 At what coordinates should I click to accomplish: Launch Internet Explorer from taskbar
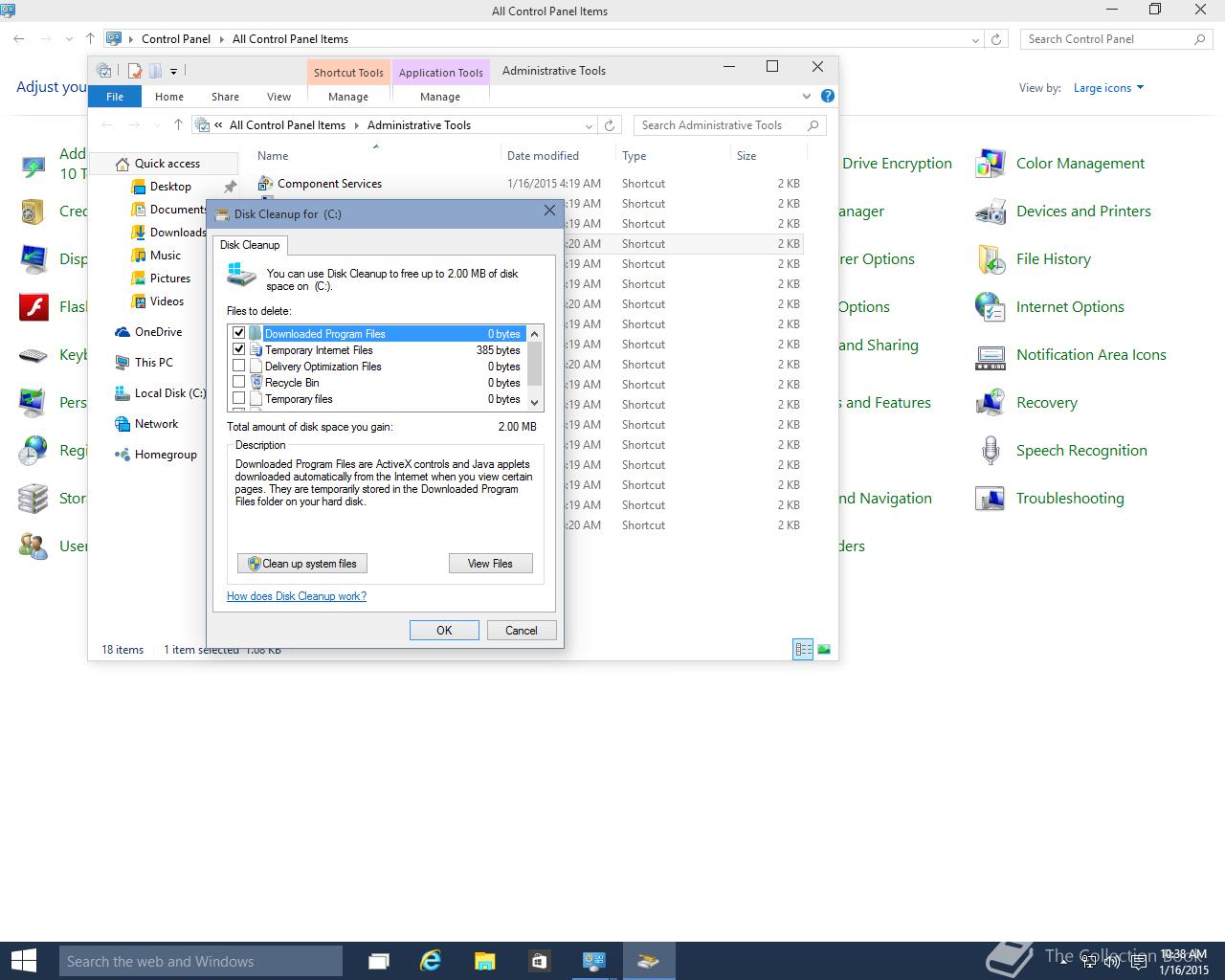tap(431, 961)
